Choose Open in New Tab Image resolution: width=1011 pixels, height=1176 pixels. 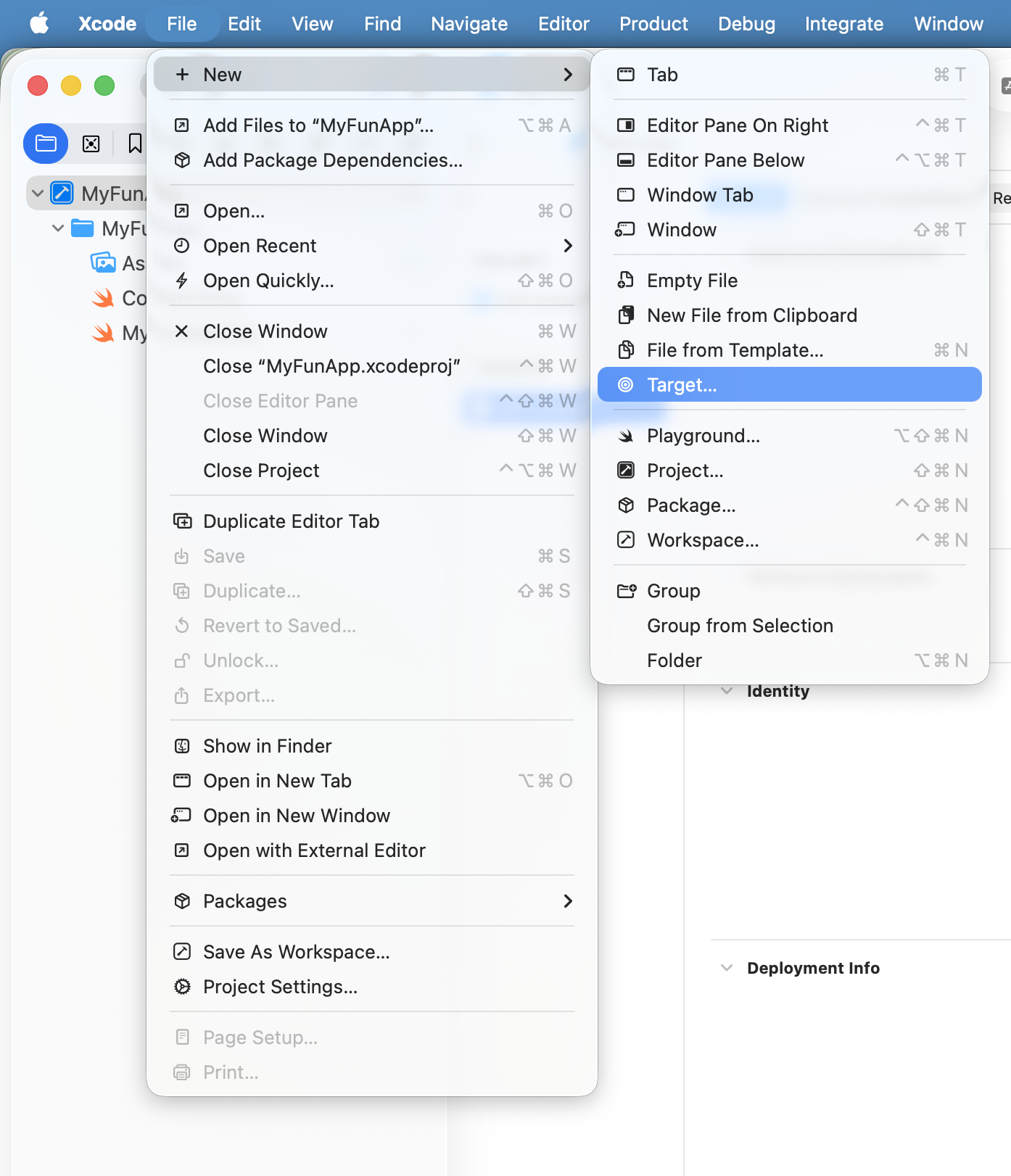click(x=372, y=781)
